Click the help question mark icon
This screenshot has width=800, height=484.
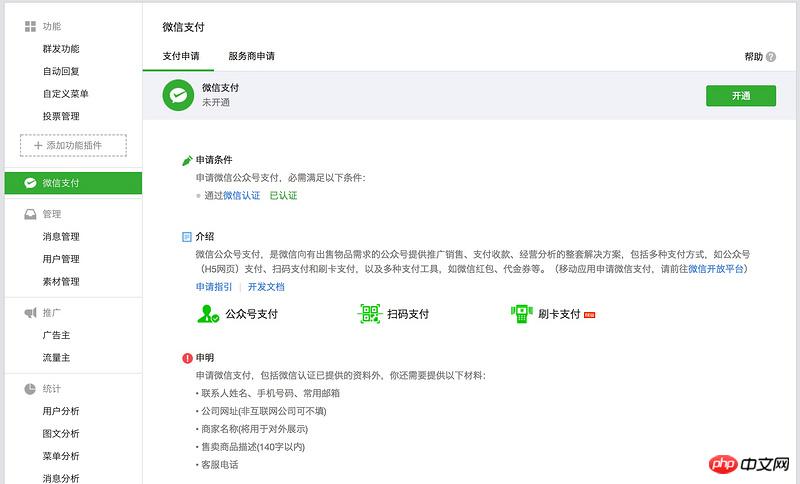[x=771, y=57]
